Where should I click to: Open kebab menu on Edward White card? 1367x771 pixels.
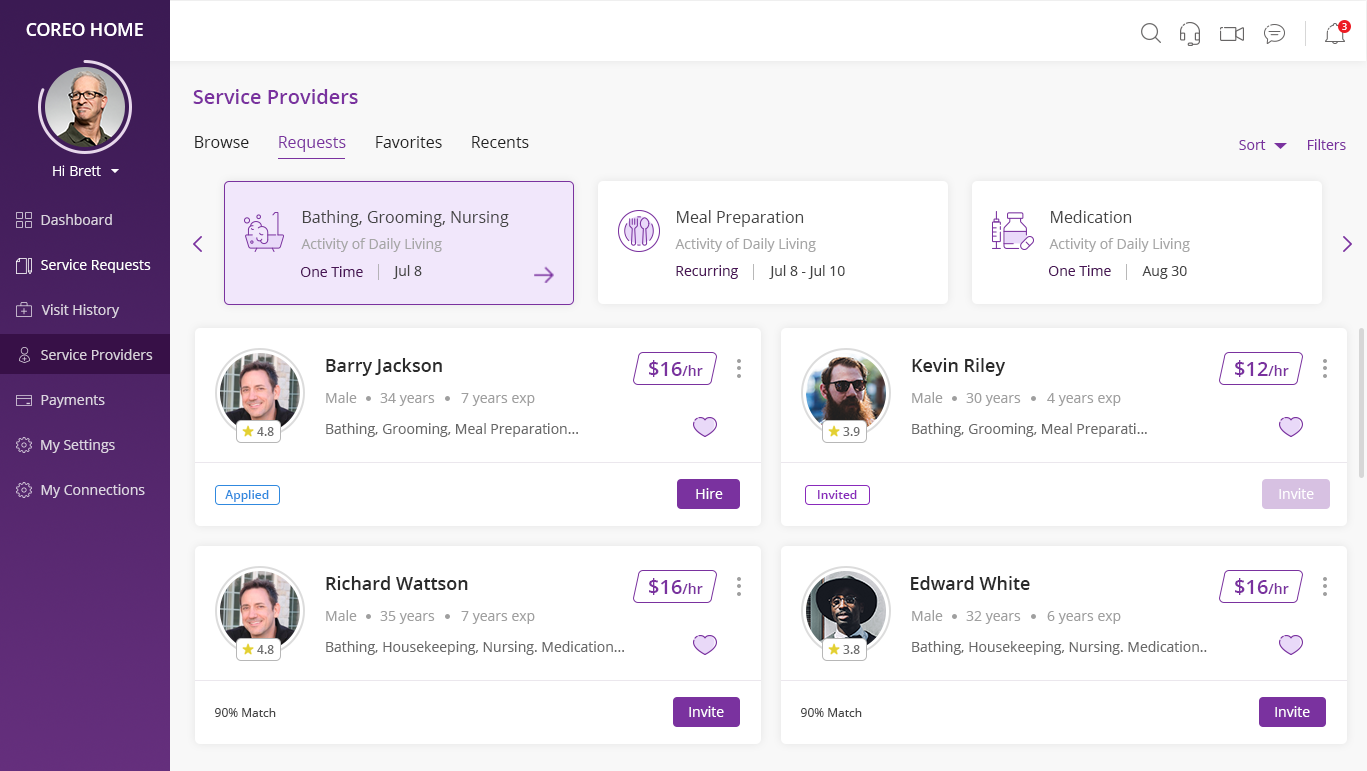tap(1325, 586)
